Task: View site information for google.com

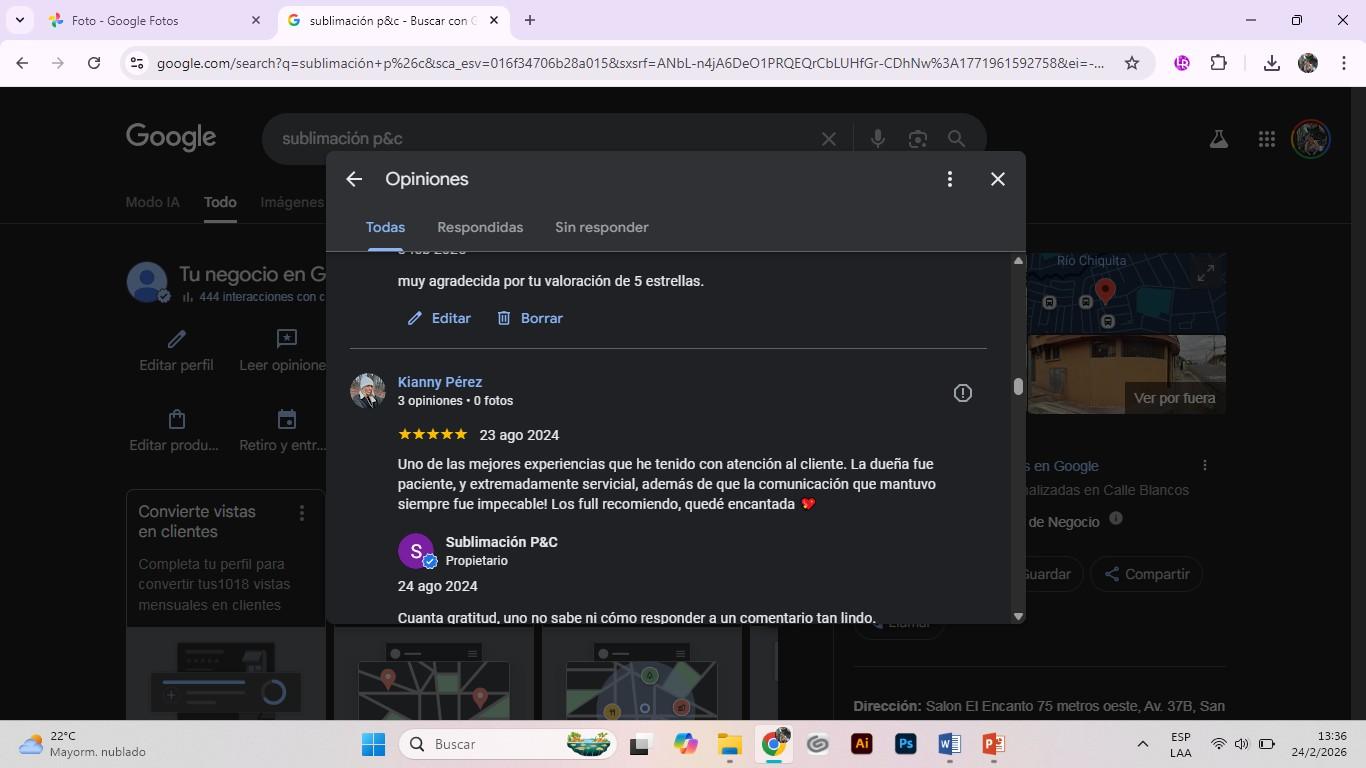Action: pos(137,63)
